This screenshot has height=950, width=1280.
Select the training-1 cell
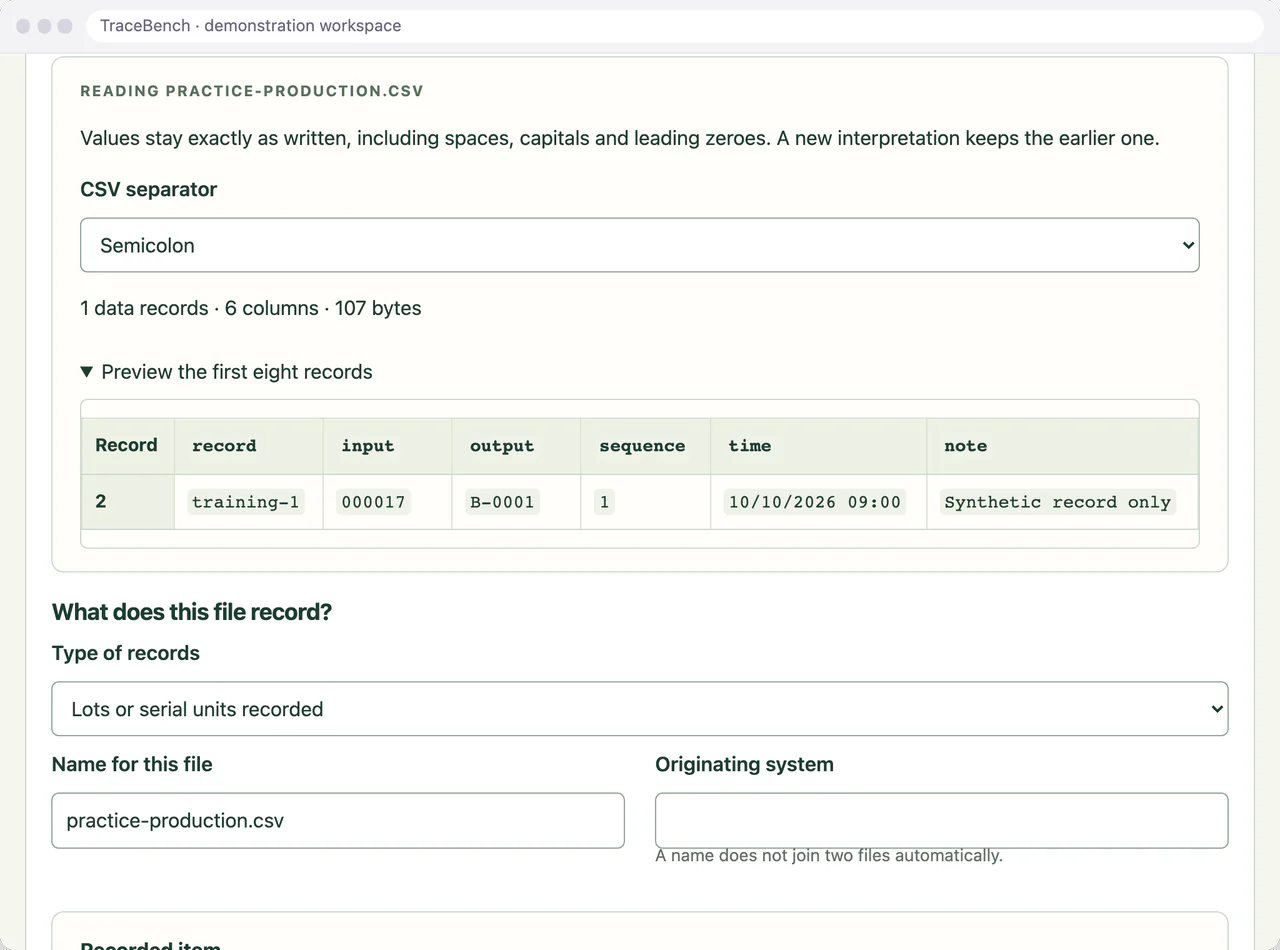point(246,502)
